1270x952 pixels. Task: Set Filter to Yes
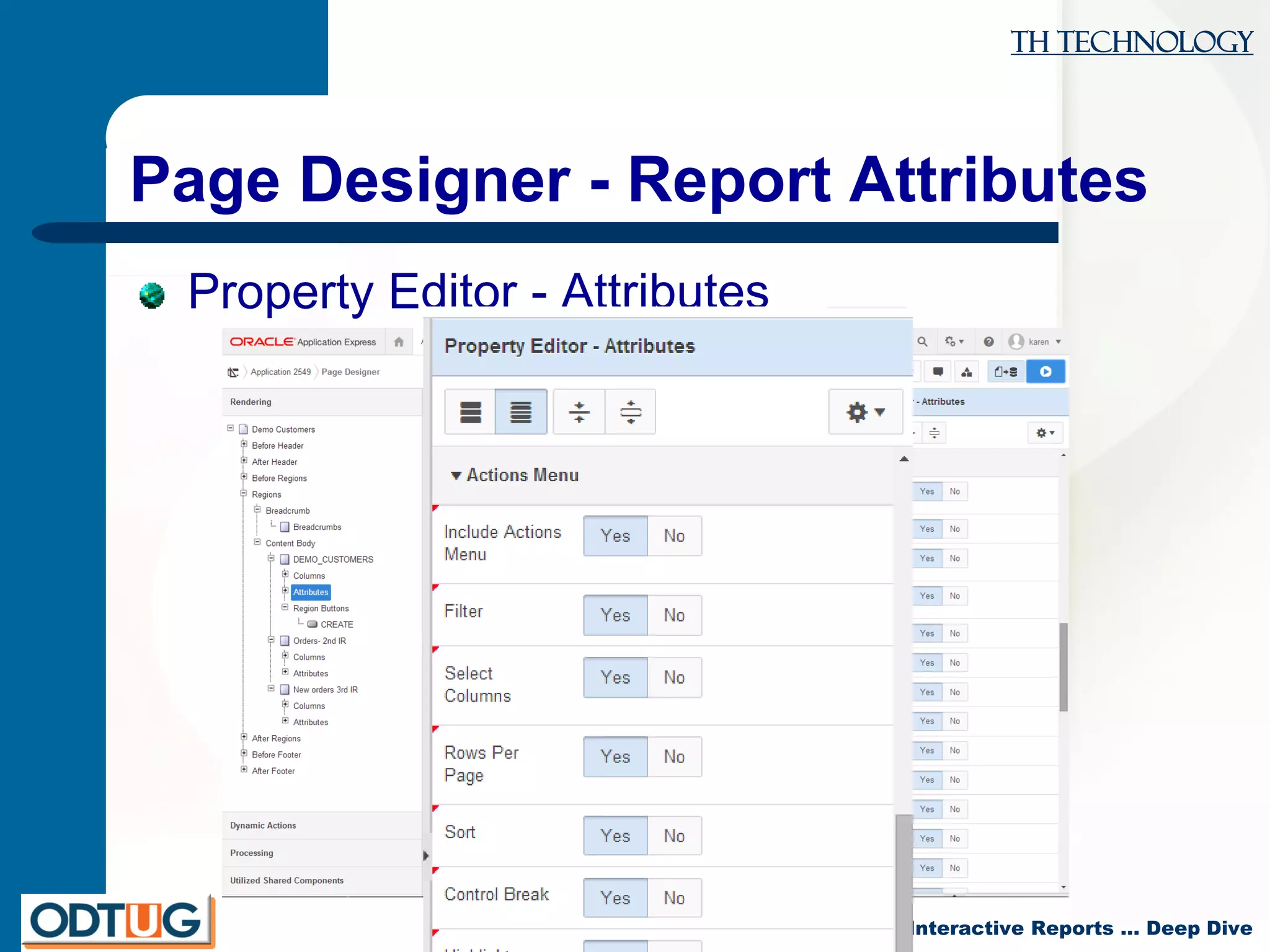coord(615,615)
